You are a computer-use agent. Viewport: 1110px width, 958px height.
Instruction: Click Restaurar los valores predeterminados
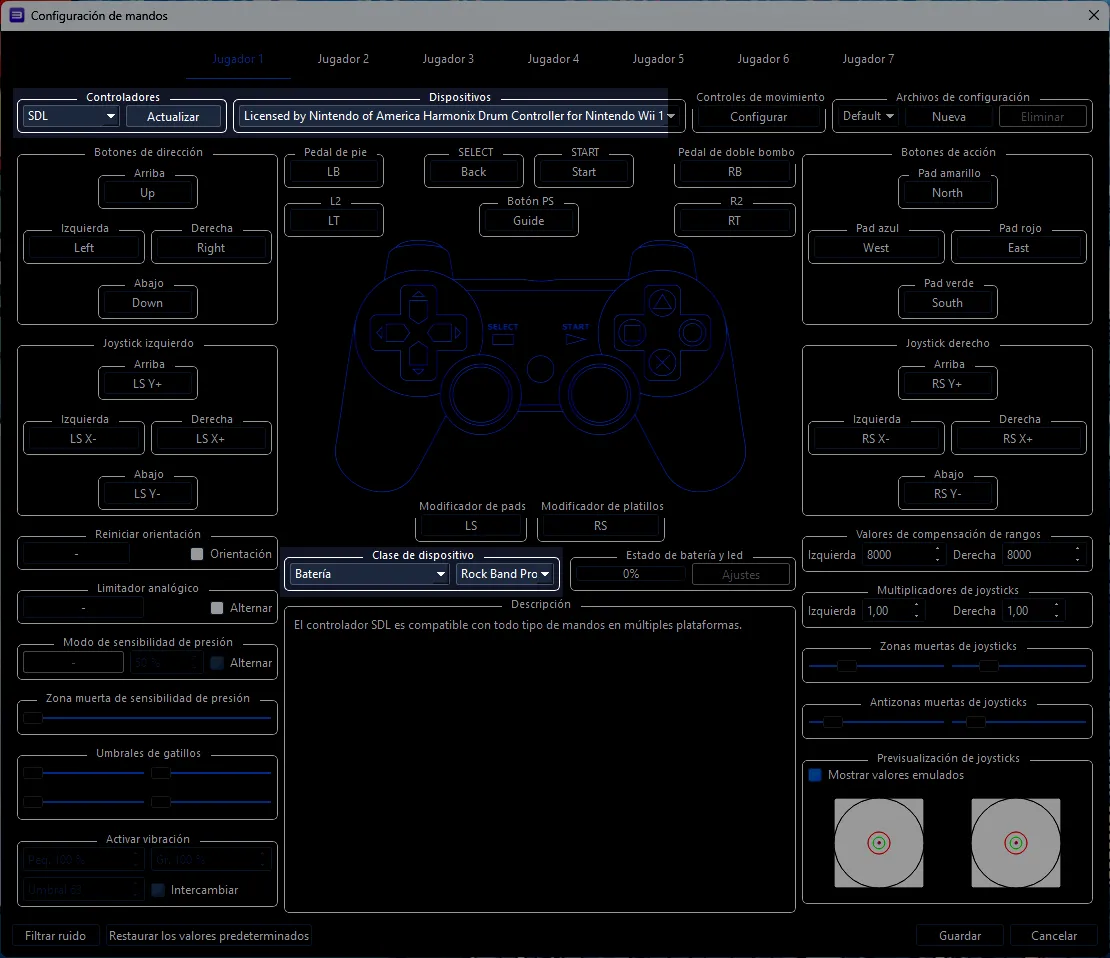209,936
